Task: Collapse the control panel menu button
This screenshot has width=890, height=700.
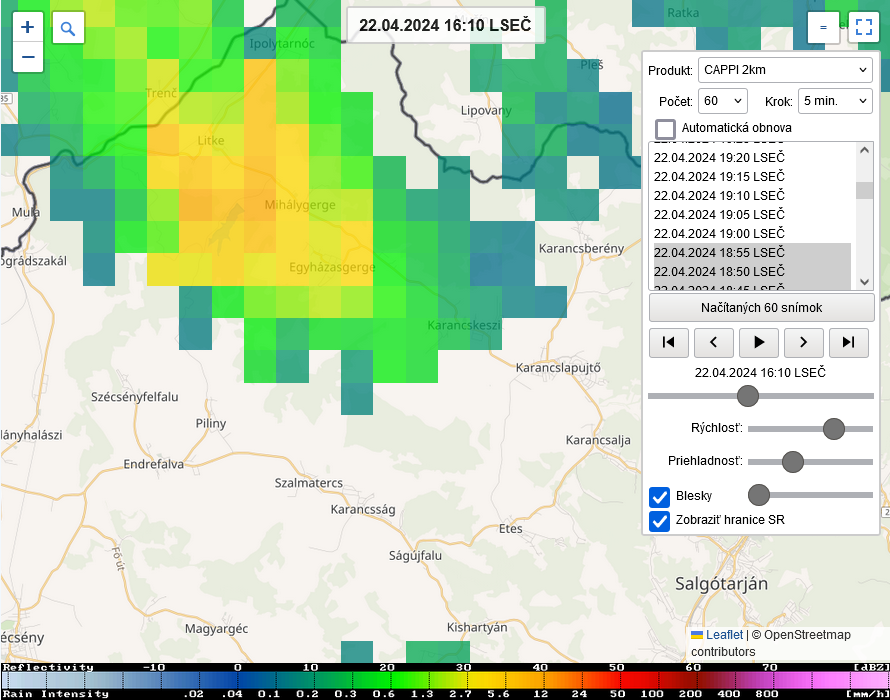Action: click(x=823, y=28)
